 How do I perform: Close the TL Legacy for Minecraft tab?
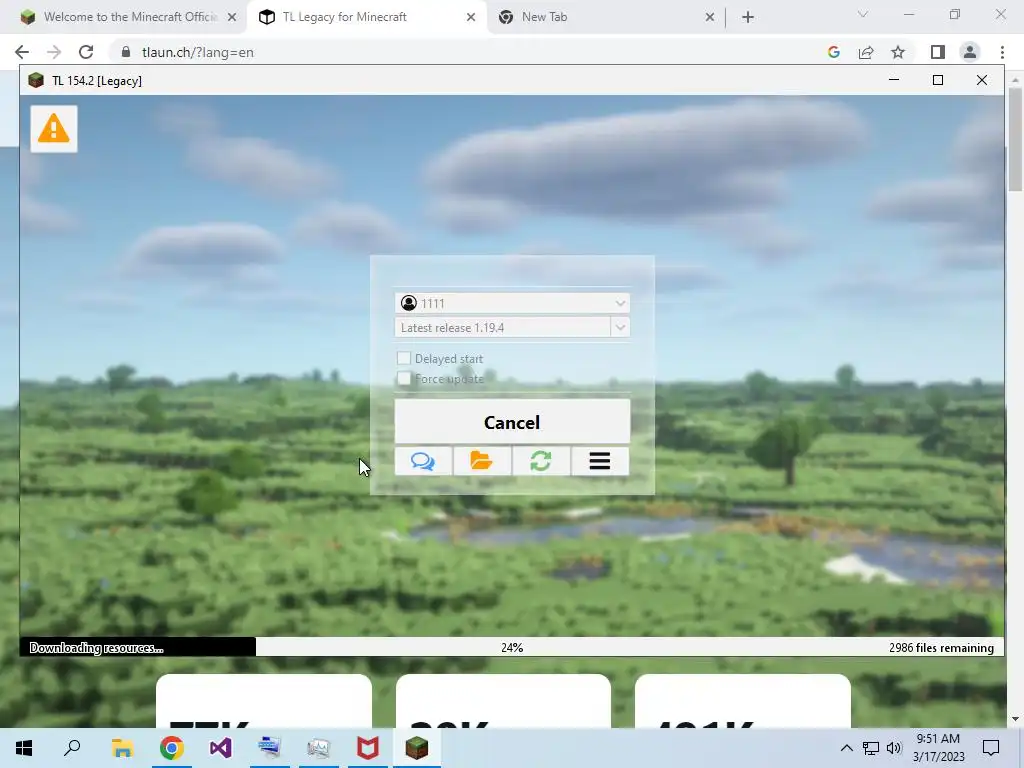coord(471,17)
